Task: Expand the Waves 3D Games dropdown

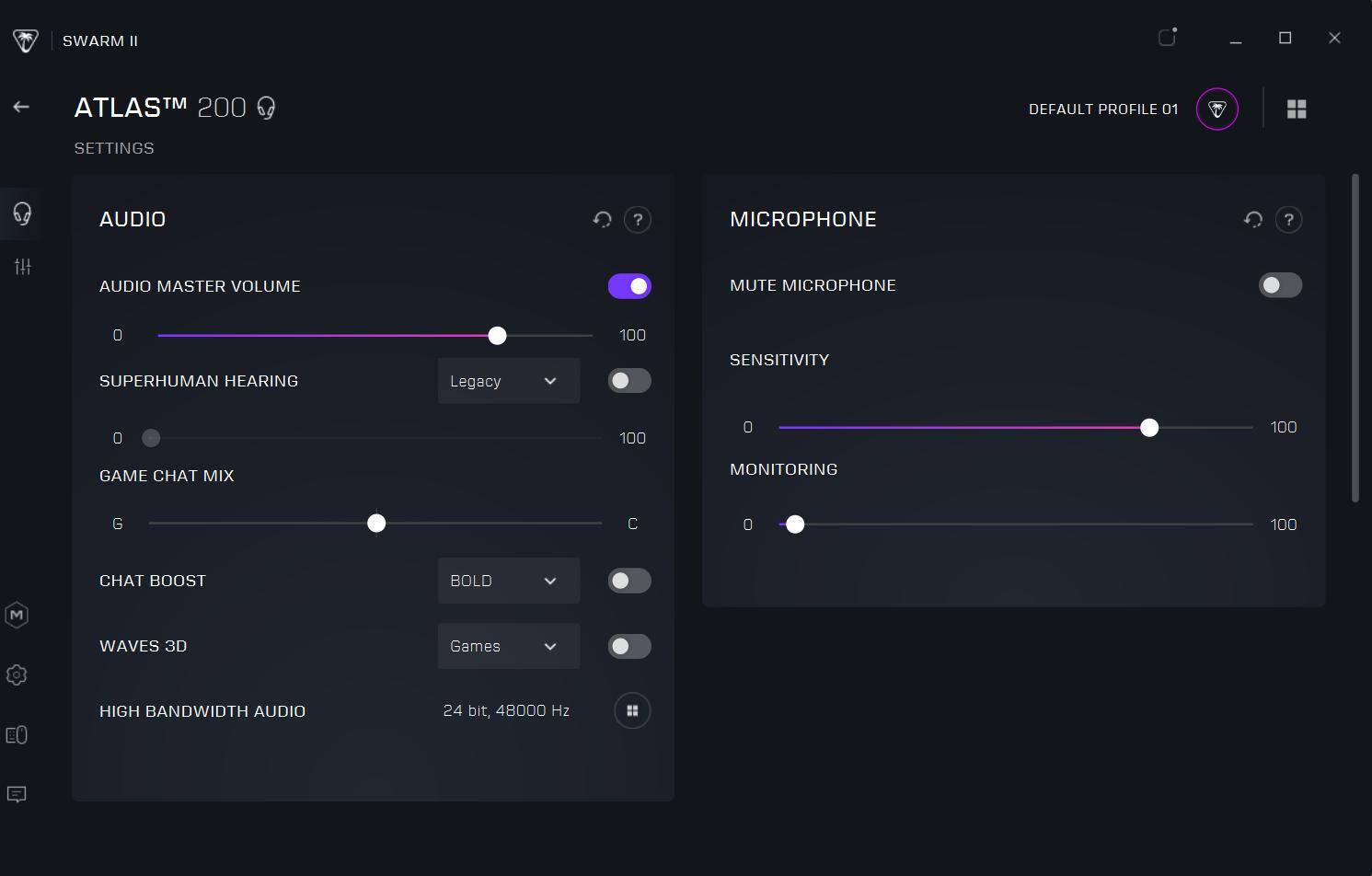Action: [508, 646]
